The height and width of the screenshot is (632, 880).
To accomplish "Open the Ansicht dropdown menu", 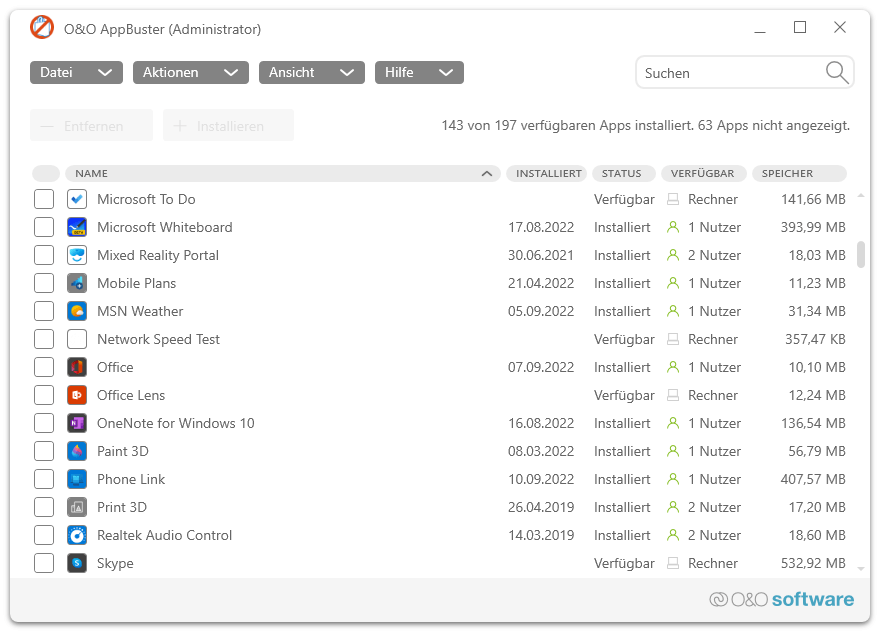I will click(312, 72).
